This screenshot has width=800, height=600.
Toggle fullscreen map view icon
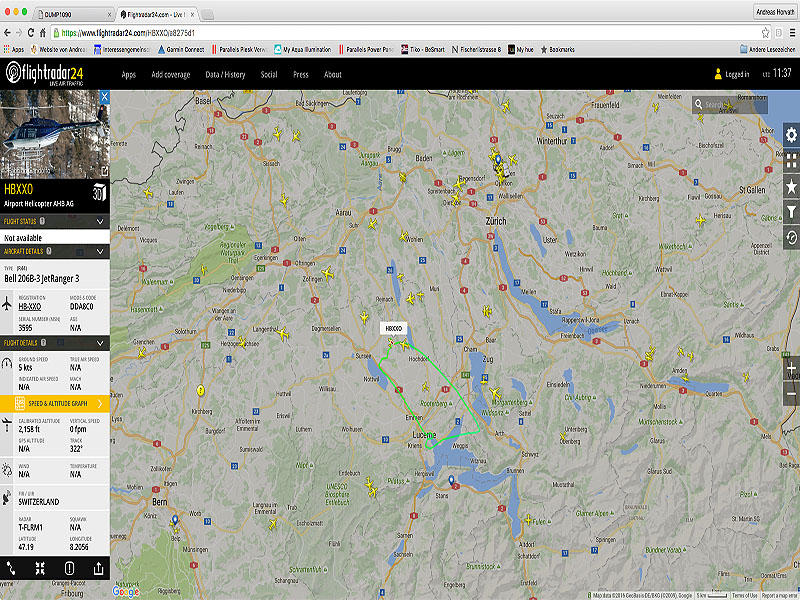791,161
